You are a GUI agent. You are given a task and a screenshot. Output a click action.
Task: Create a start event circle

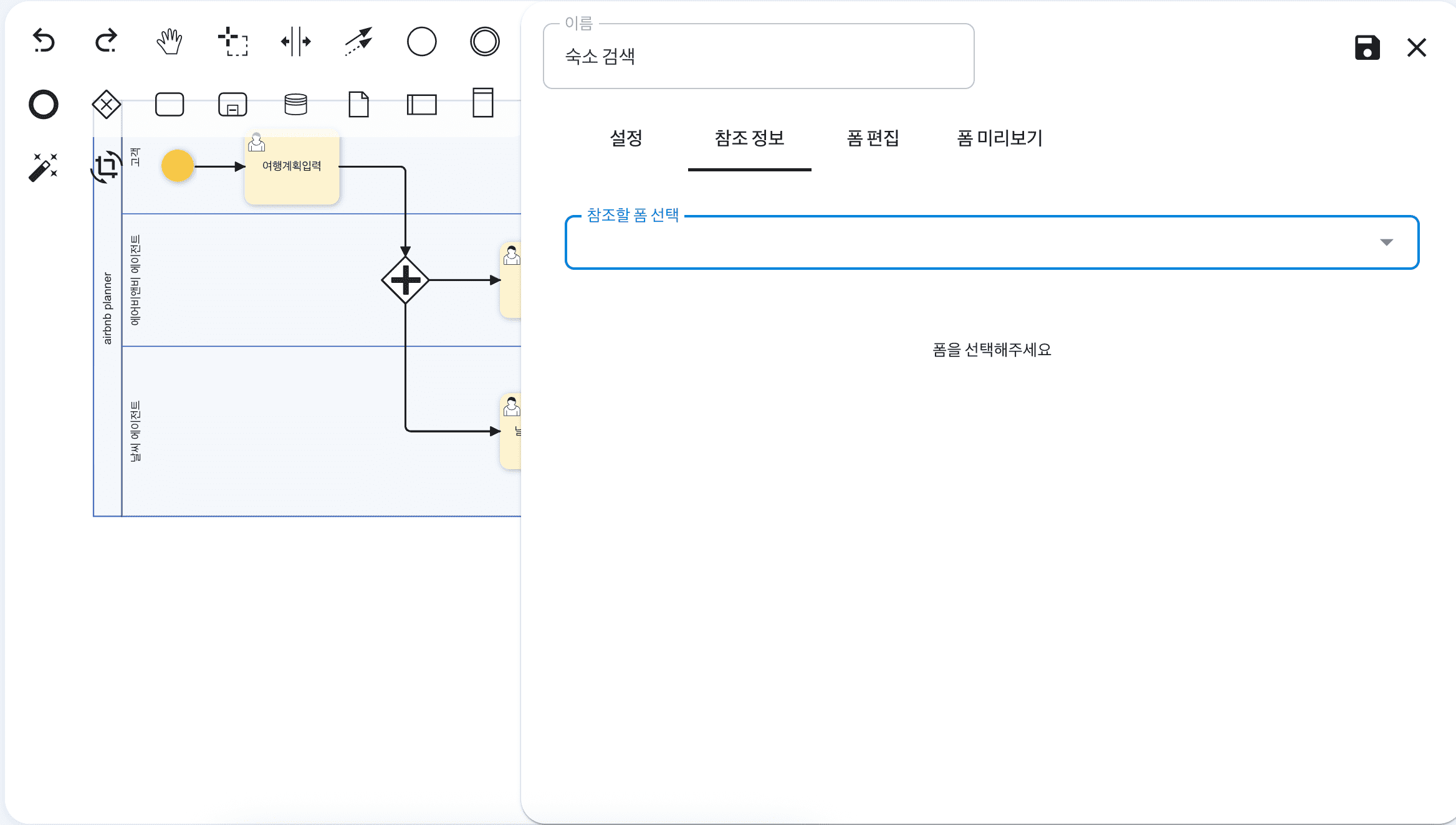[x=421, y=42]
